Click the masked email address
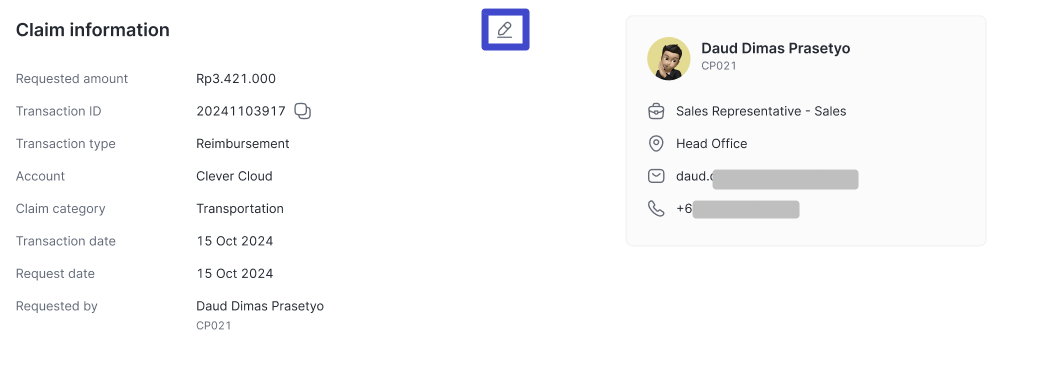This screenshot has height=367, width=1054. (767, 177)
